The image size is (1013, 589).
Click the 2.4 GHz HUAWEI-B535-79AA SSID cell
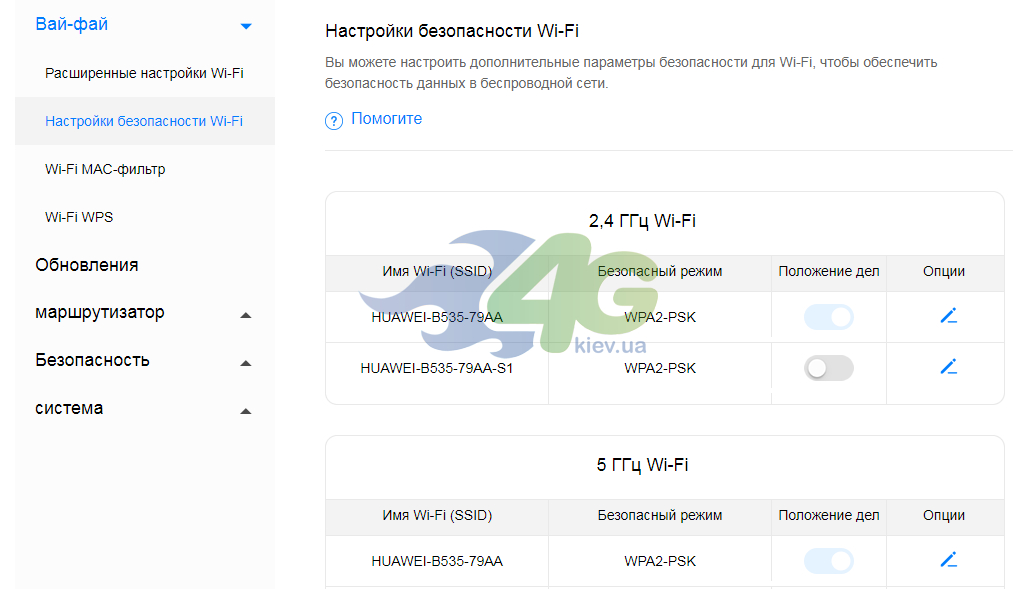tap(437, 317)
